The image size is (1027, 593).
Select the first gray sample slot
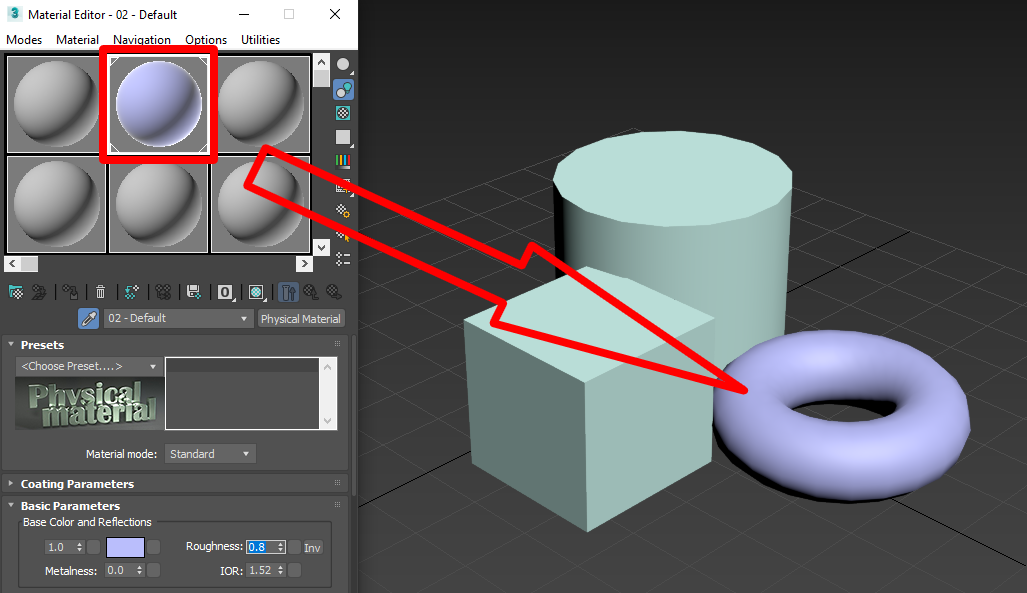[56, 104]
